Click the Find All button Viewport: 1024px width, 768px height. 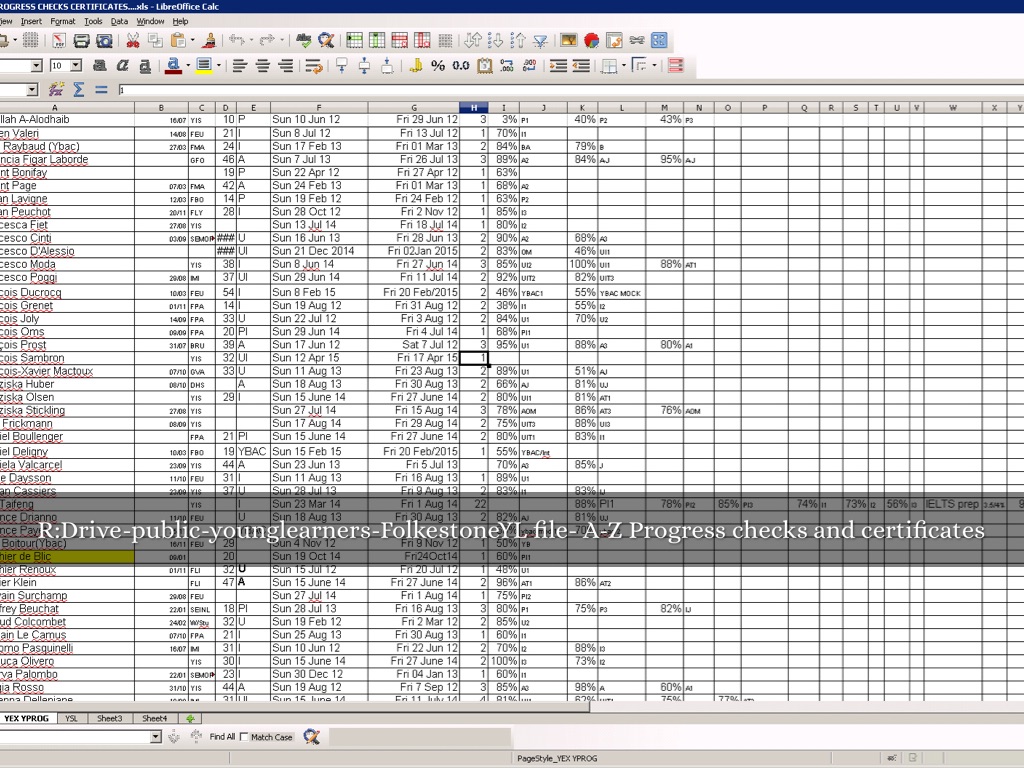pyautogui.click(x=222, y=737)
